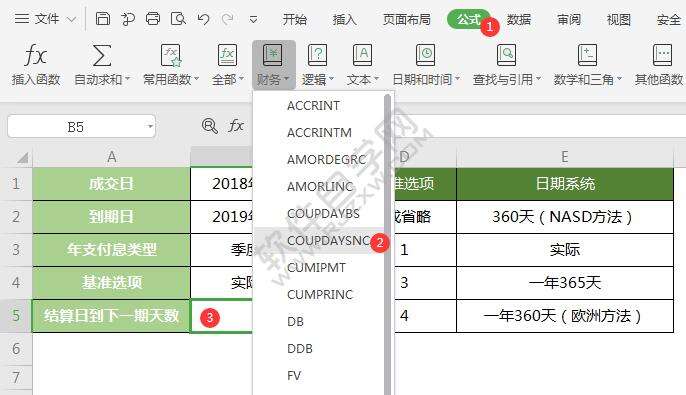Switch to the 插入 tab
686x395 pixels.
click(x=344, y=19)
